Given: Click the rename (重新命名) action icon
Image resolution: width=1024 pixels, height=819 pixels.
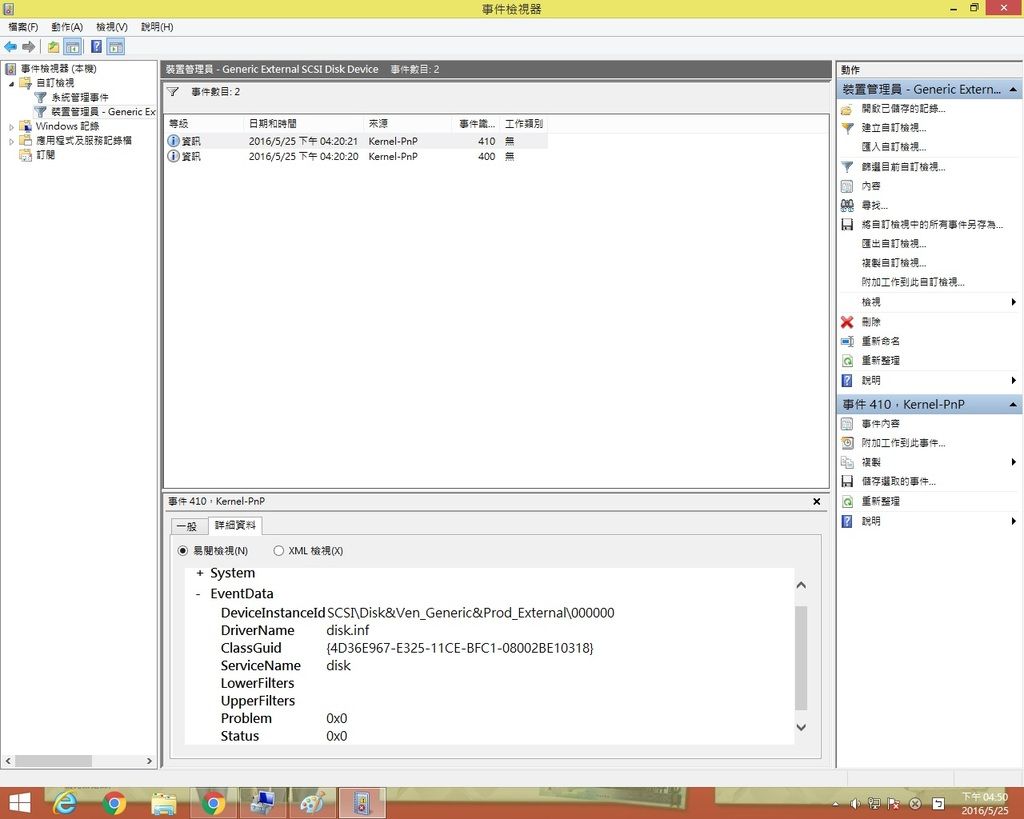Looking at the screenshot, I should 847,341.
